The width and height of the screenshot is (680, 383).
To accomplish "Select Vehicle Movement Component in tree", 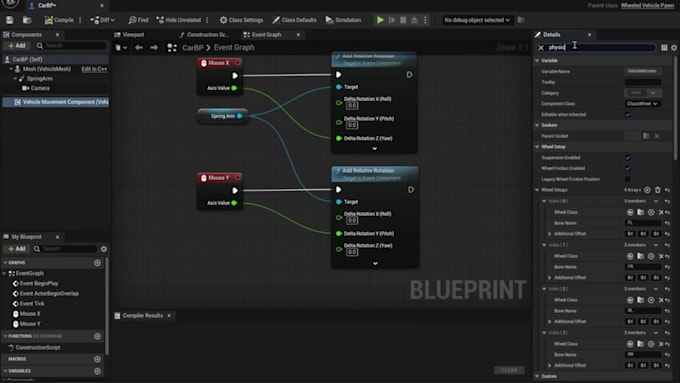I will pyautogui.click(x=56, y=102).
